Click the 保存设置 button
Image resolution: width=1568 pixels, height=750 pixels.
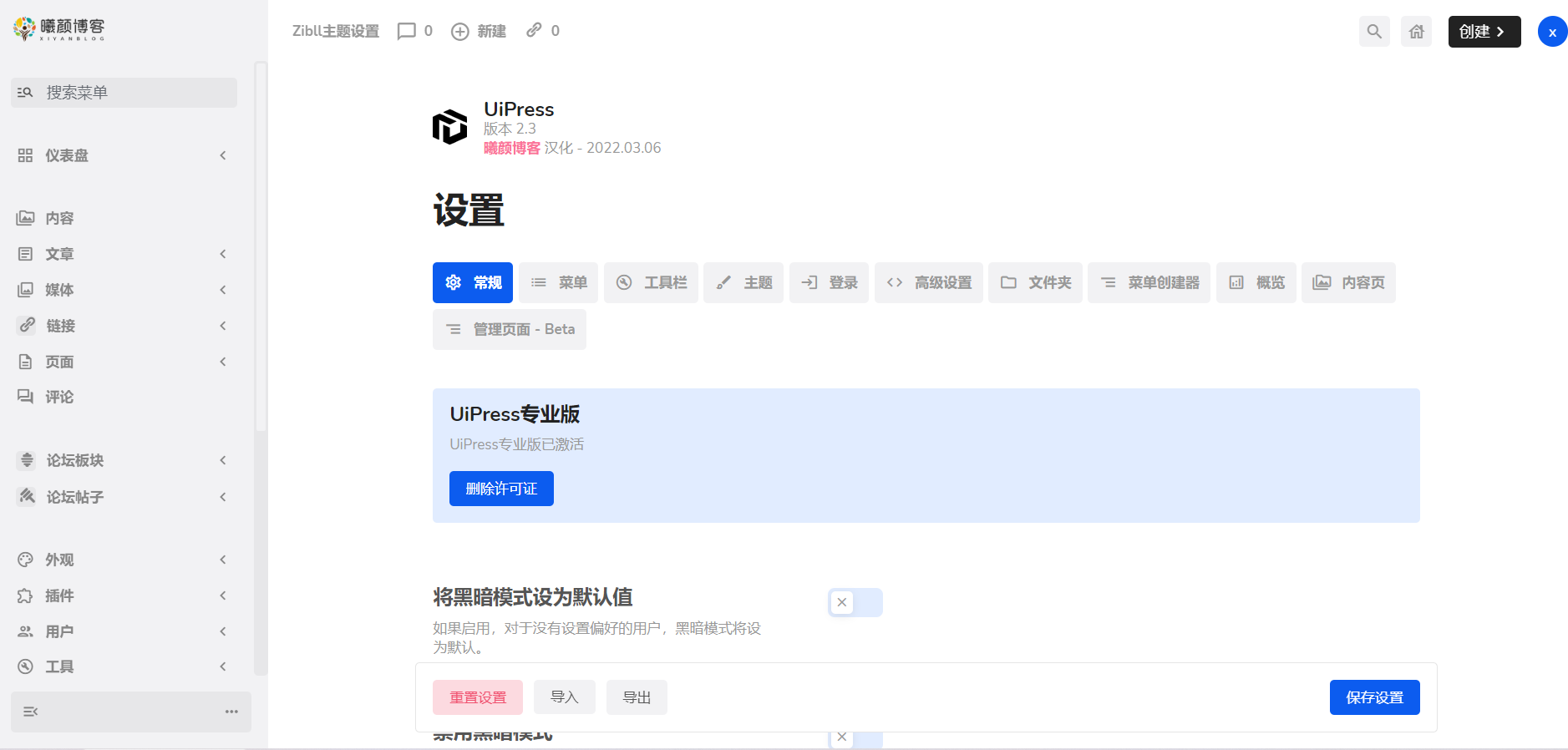point(1375,697)
